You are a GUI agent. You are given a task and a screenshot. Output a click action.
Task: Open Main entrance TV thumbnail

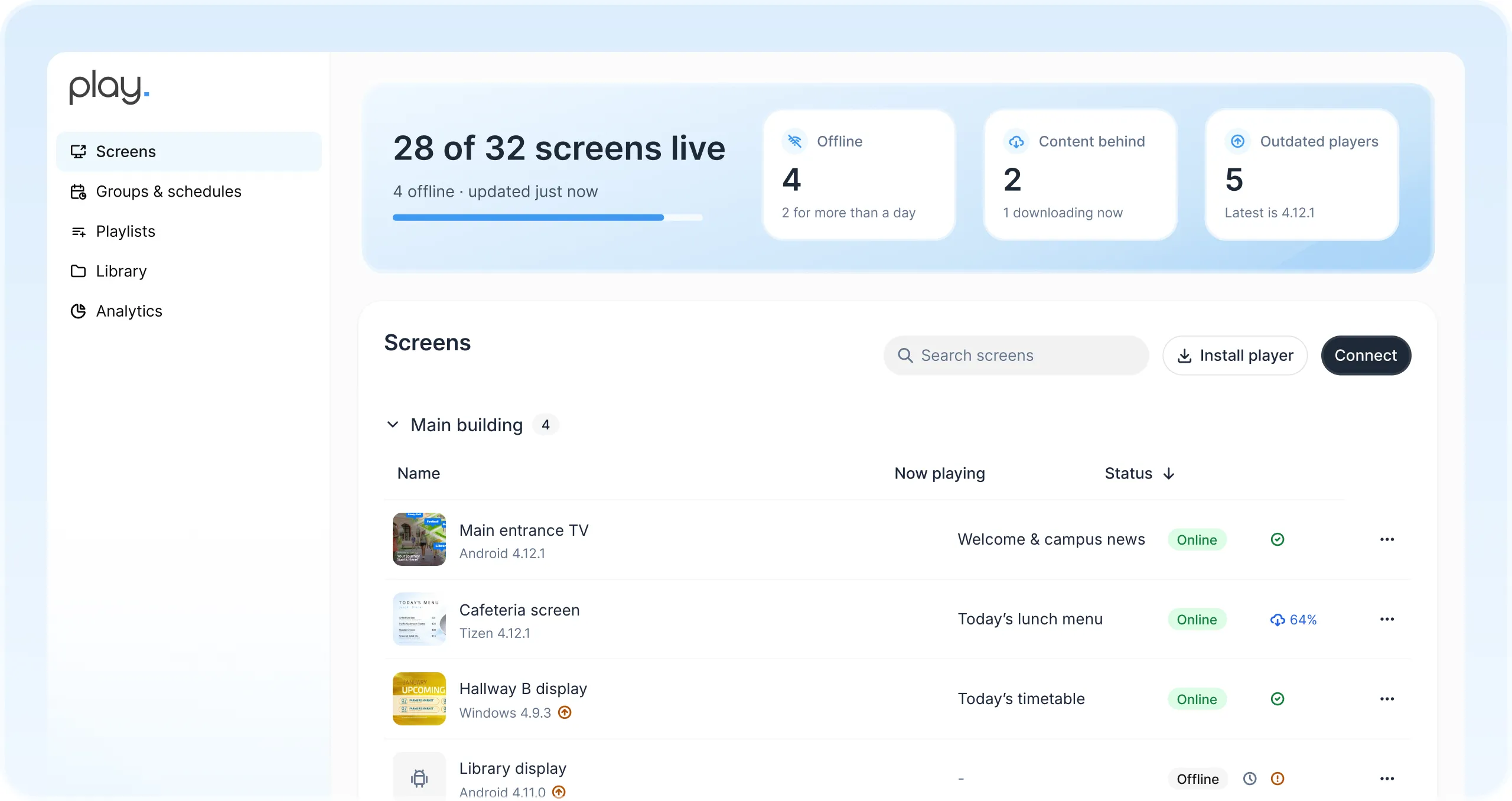pyautogui.click(x=419, y=539)
